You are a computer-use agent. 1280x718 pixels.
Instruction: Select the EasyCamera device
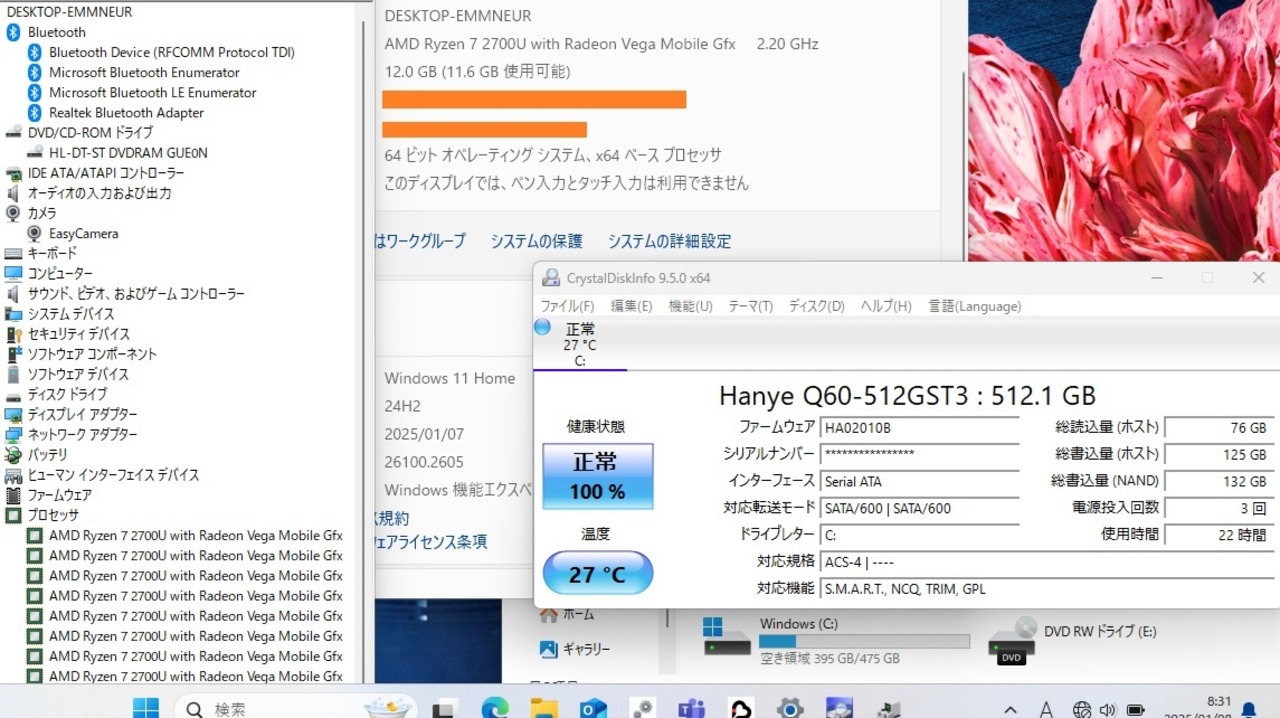[83, 233]
